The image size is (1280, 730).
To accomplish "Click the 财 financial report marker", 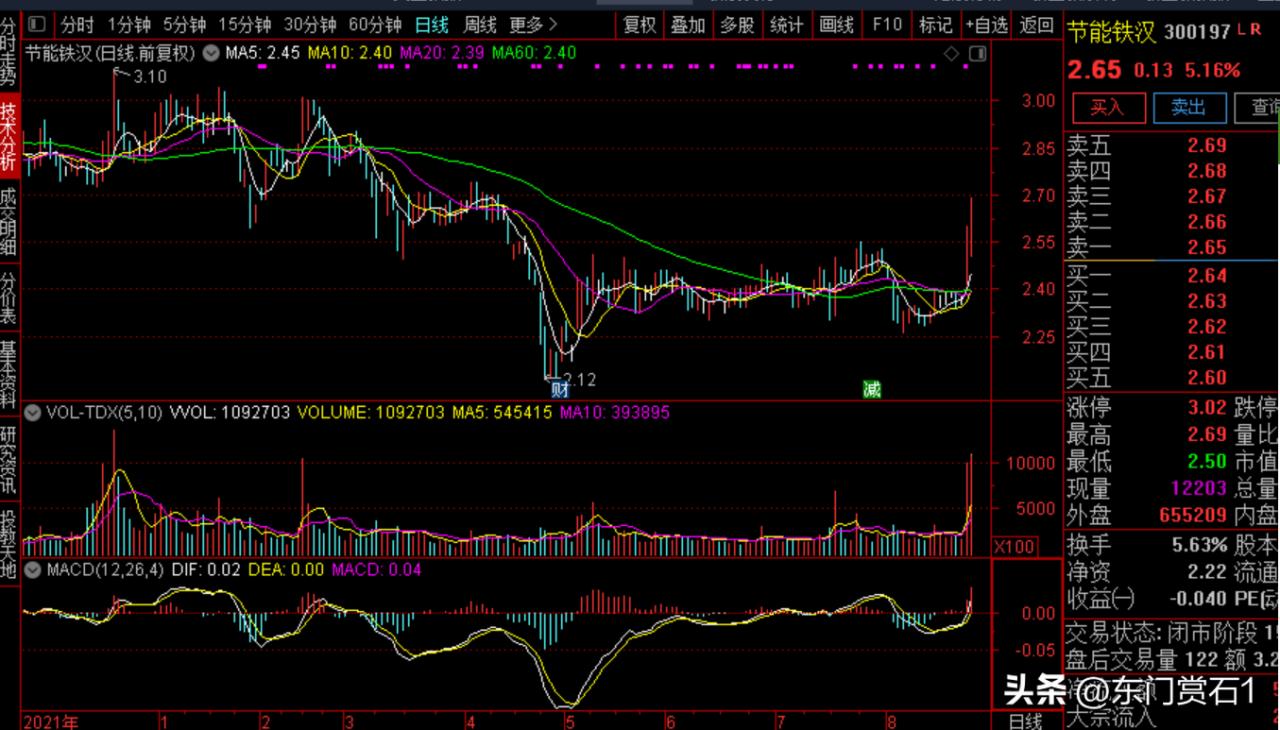I will point(560,390).
